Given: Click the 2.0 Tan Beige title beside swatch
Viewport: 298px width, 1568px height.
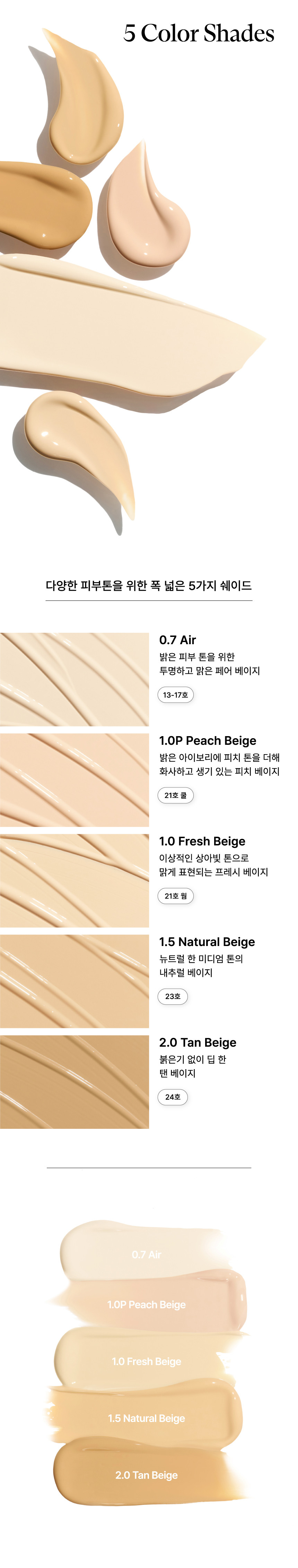Looking at the screenshot, I should coord(198,1042).
